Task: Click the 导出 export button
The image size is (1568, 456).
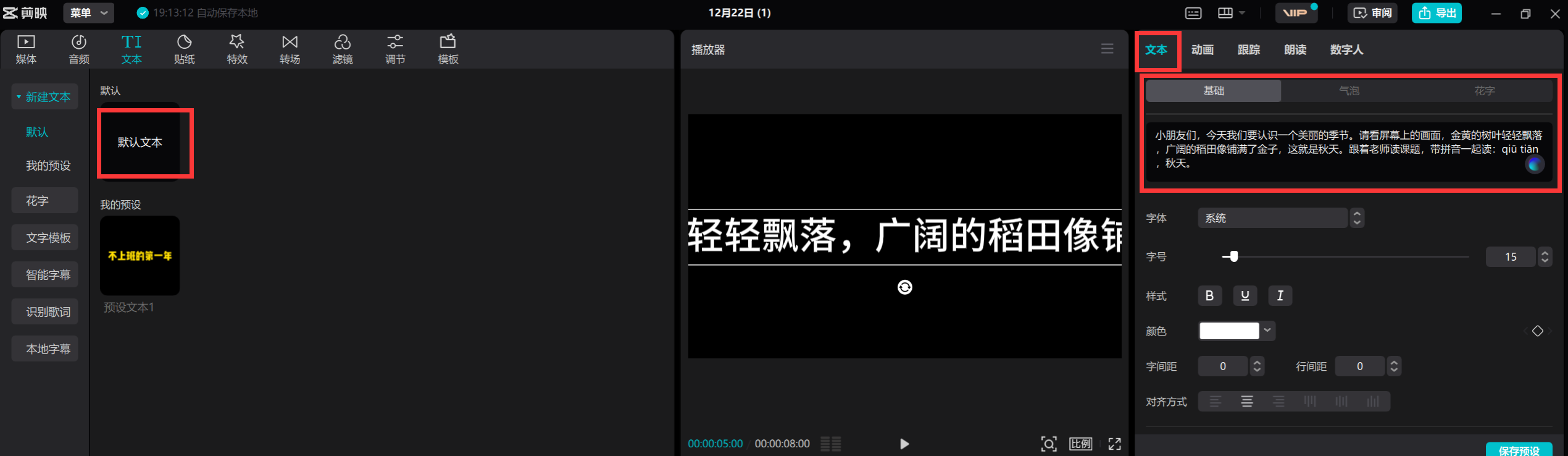Action: [x=1437, y=13]
